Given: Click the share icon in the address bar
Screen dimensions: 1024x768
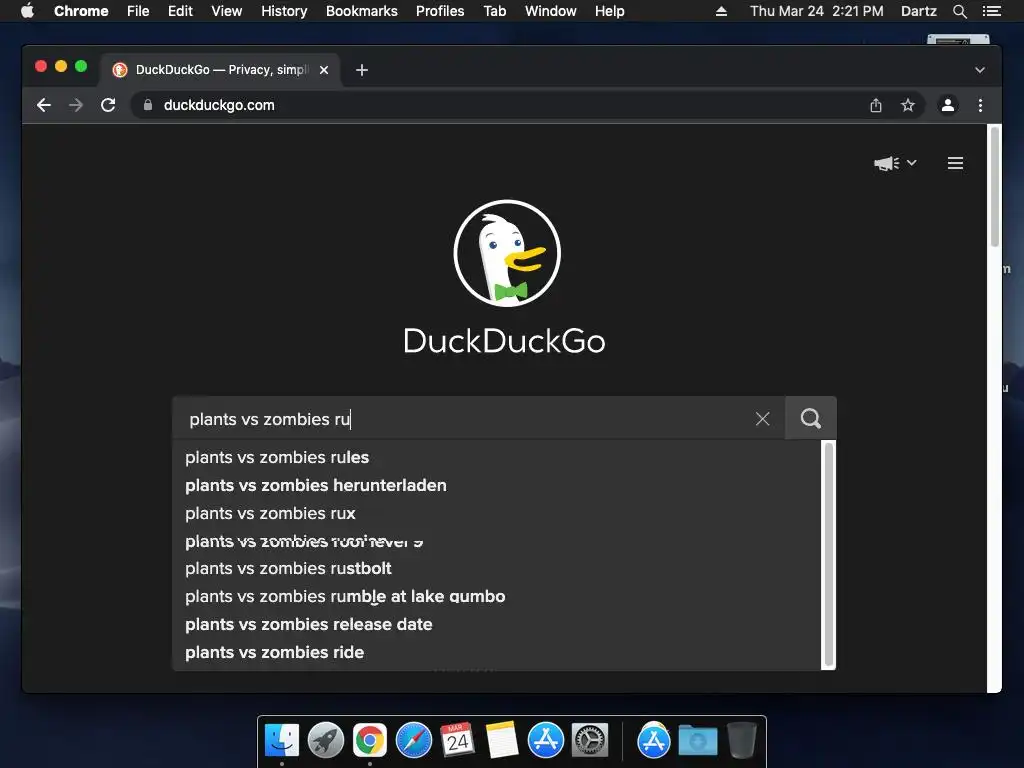Looking at the screenshot, I should tap(876, 105).
